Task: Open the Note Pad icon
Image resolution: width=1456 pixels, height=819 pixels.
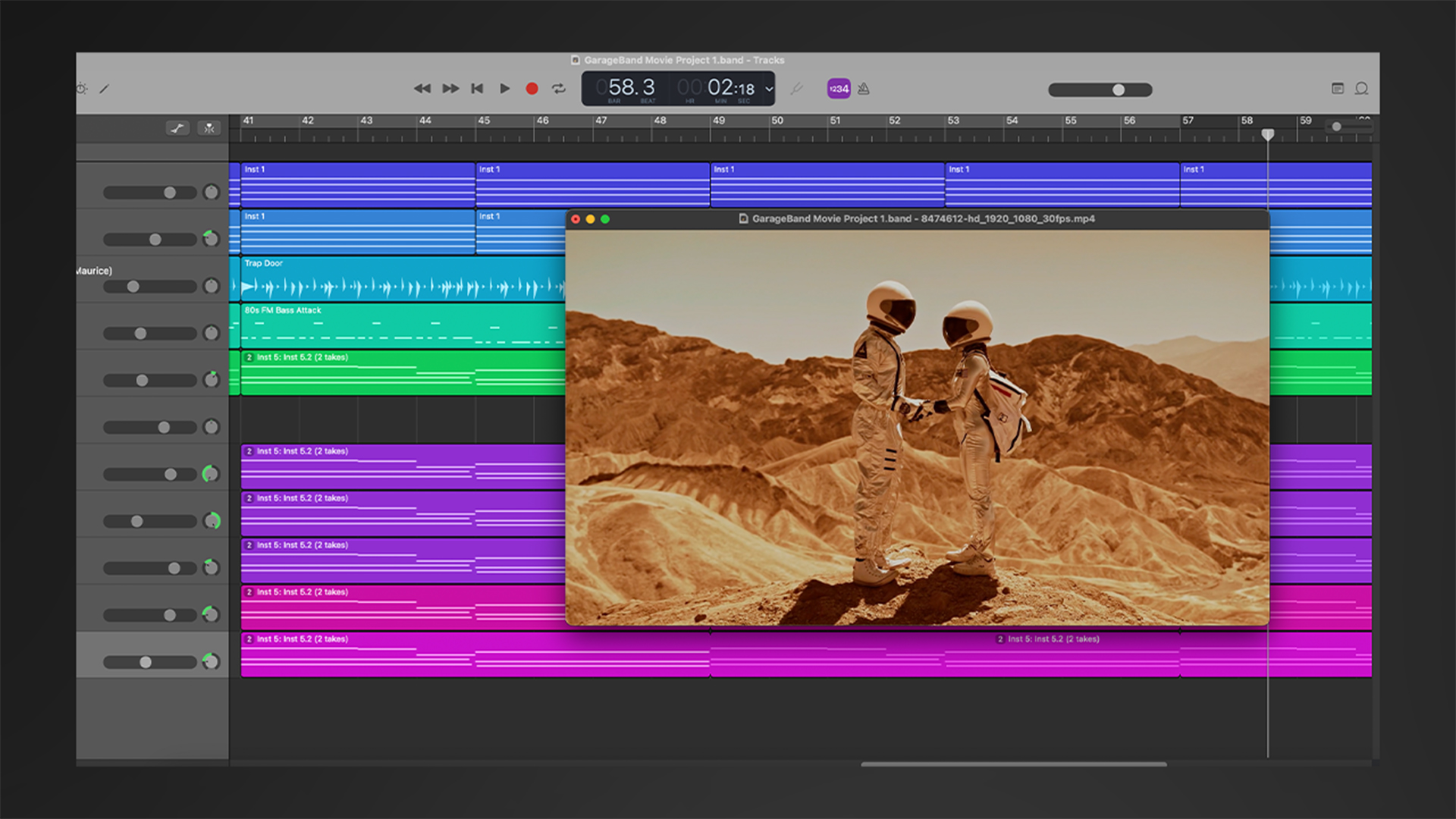Action: coord(1338,89)
